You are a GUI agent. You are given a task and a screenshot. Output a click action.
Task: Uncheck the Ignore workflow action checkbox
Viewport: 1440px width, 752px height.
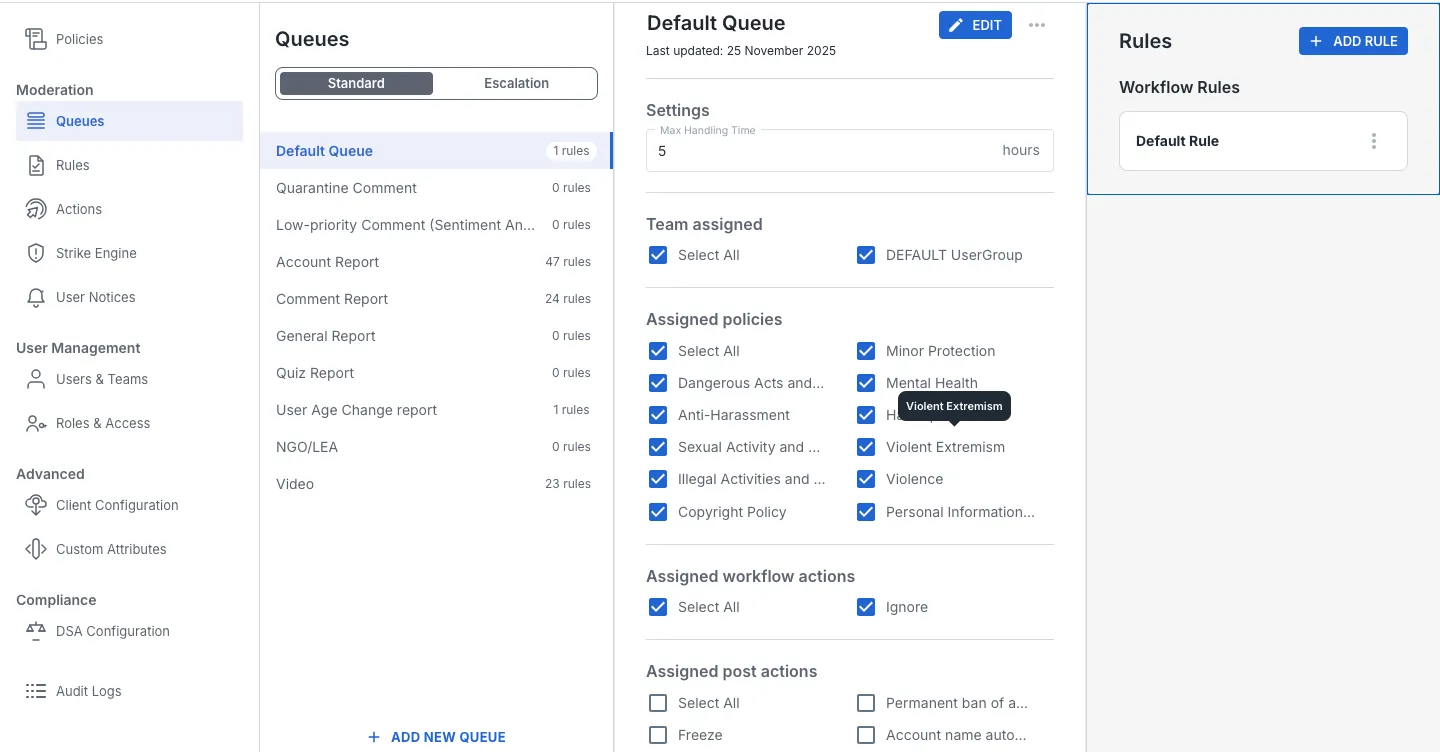click(x=866, y=607)
